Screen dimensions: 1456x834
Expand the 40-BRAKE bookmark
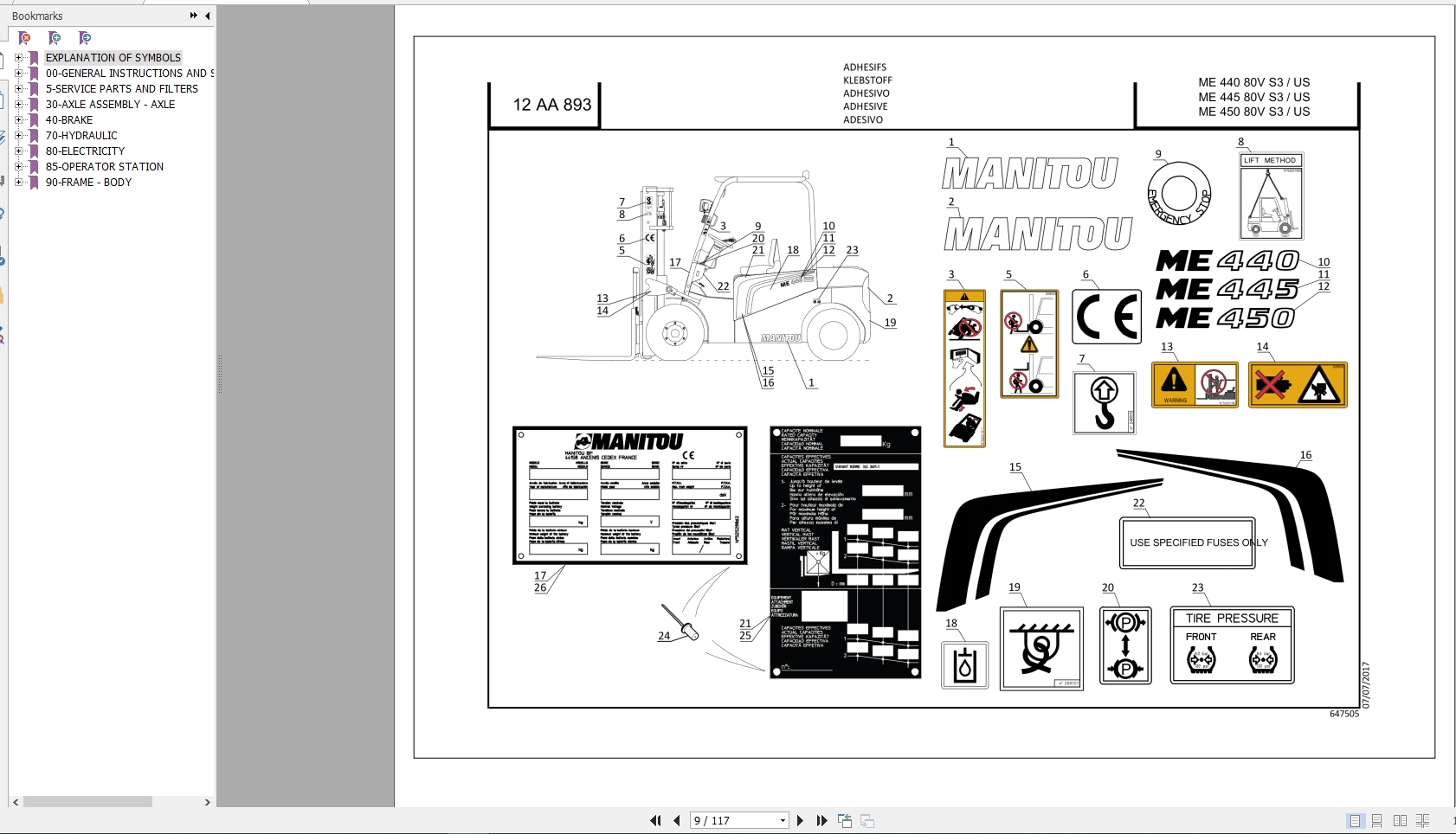tap(18, 120)
